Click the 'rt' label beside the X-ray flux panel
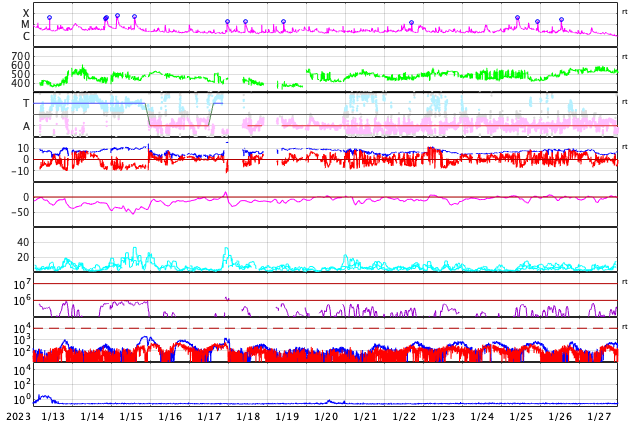This screenshot has width=634, height=424. click(x=624, y=12)
